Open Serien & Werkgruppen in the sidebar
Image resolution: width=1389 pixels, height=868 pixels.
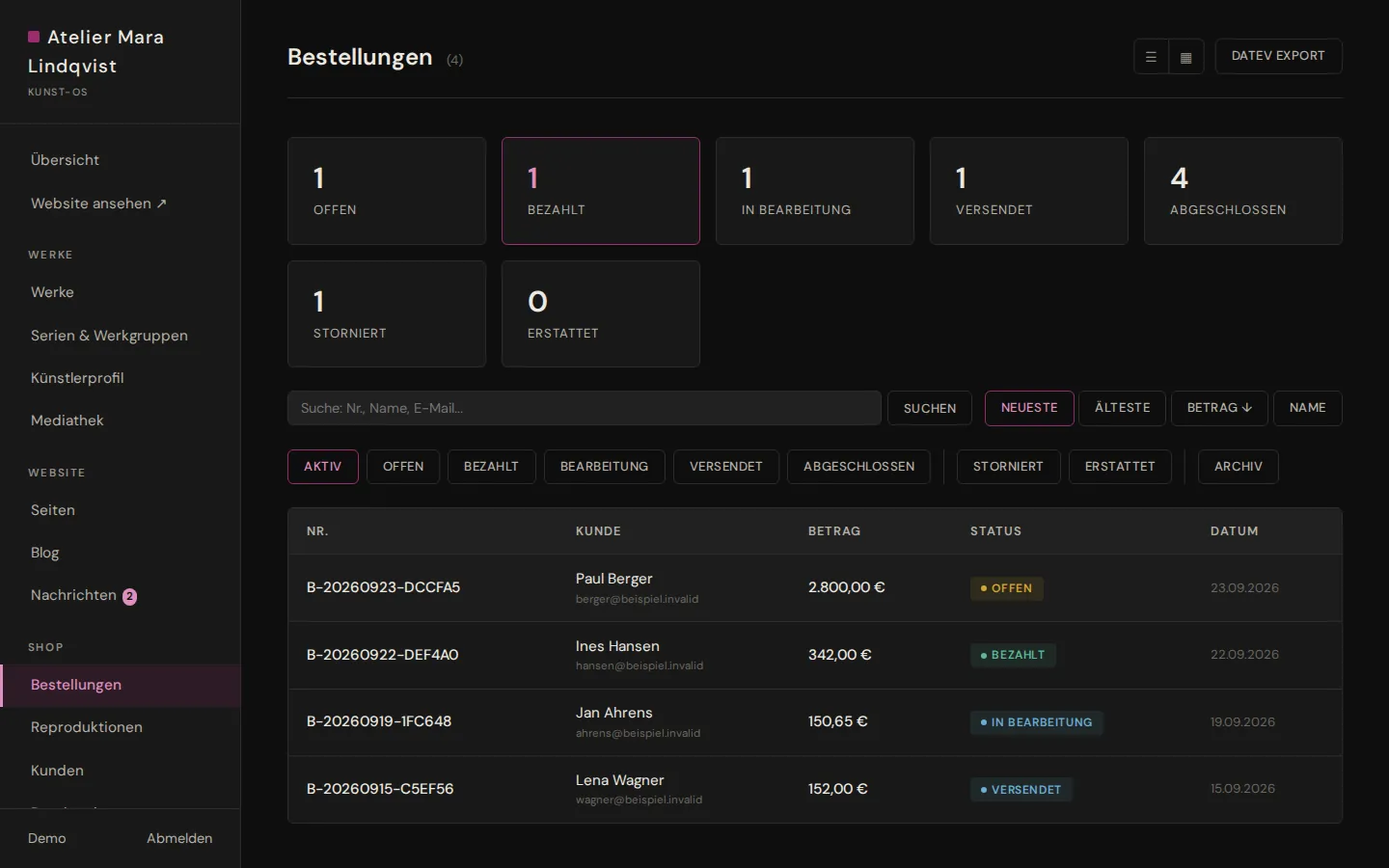pos(121,336)
